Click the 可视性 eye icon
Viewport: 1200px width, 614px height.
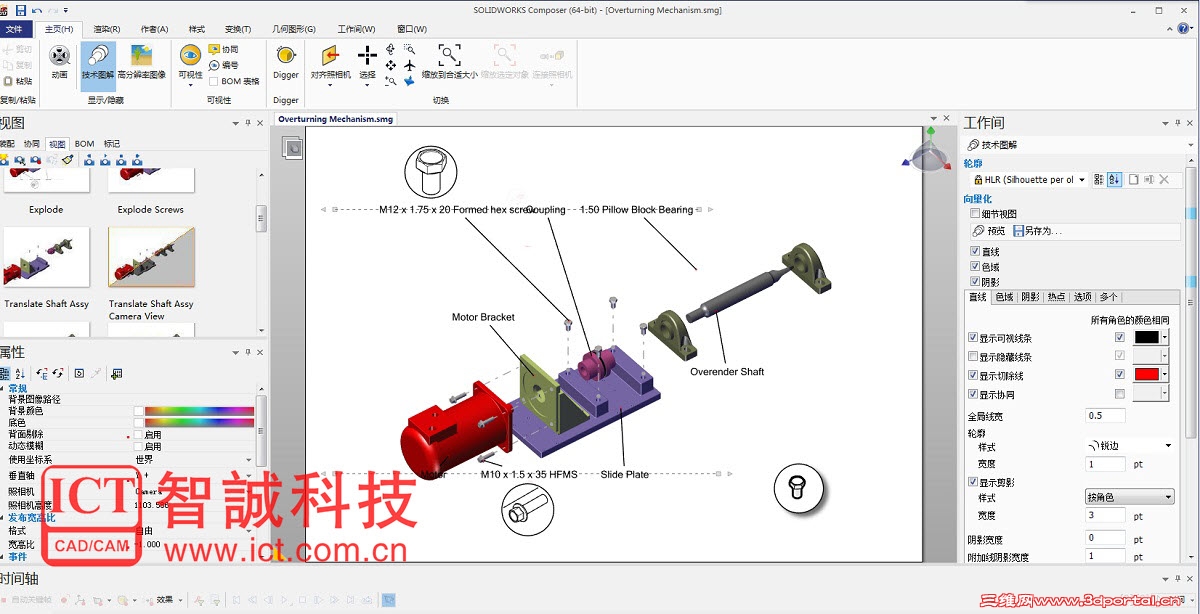[190, 55]
